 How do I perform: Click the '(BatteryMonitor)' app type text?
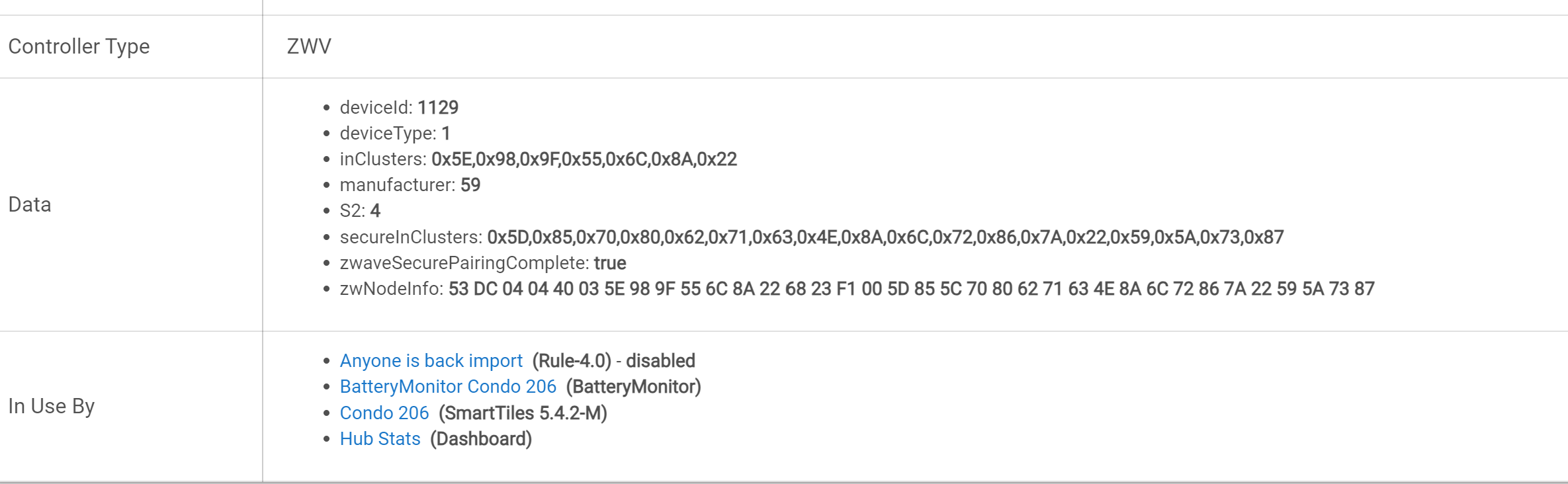[x=634, y=387]
